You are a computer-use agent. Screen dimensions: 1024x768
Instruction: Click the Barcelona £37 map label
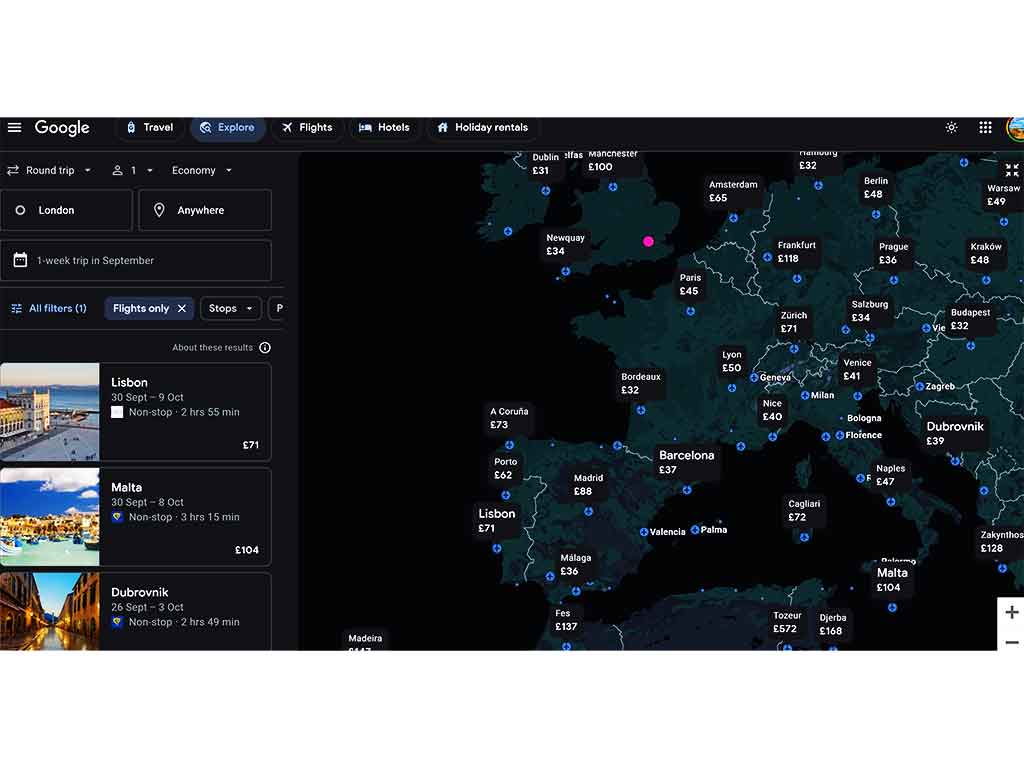[x=686, y=462]
